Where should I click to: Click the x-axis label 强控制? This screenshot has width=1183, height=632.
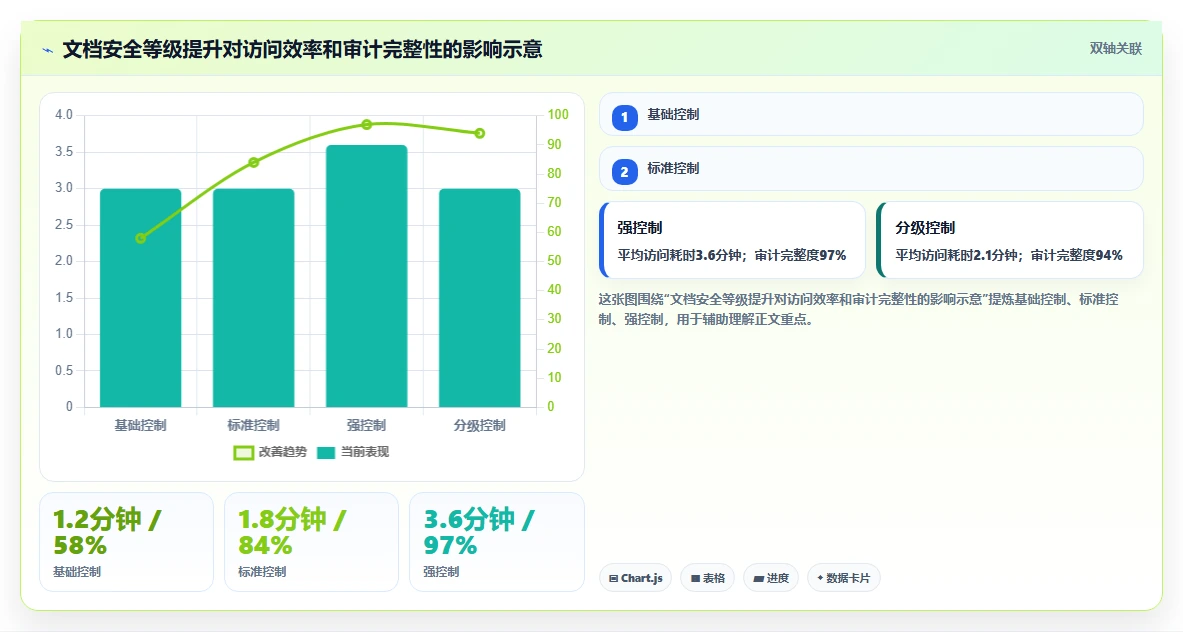point(367,425)
